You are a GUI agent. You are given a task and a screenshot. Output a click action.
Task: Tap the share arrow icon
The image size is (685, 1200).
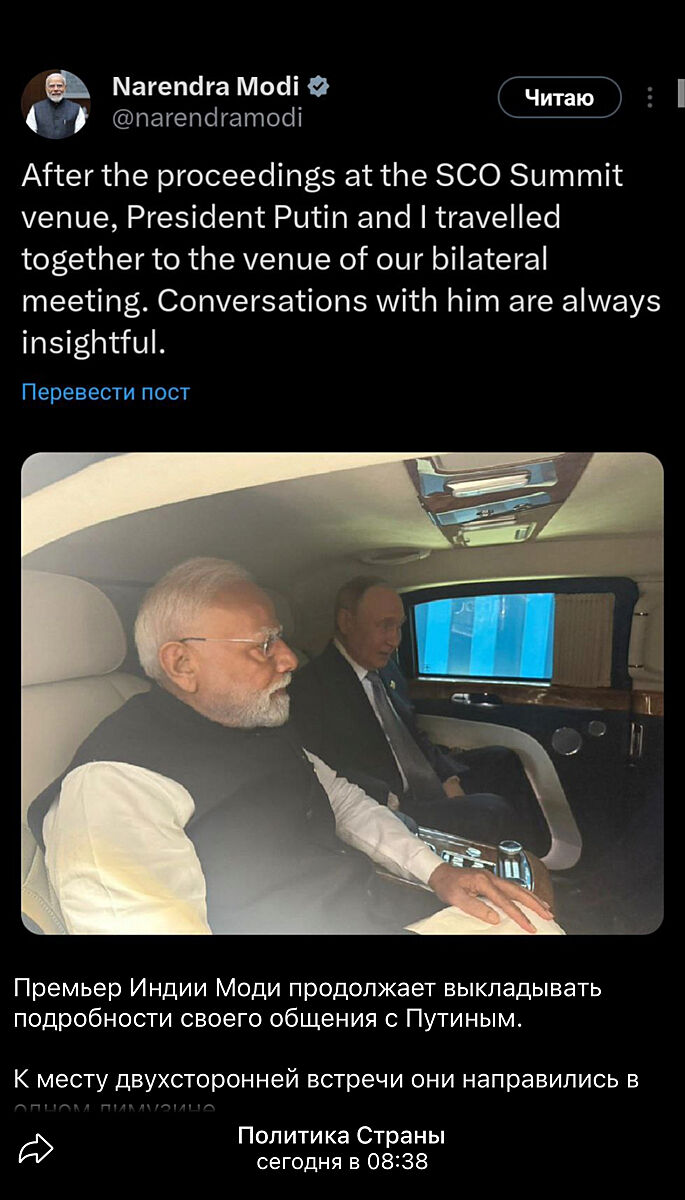[36, 1149]
